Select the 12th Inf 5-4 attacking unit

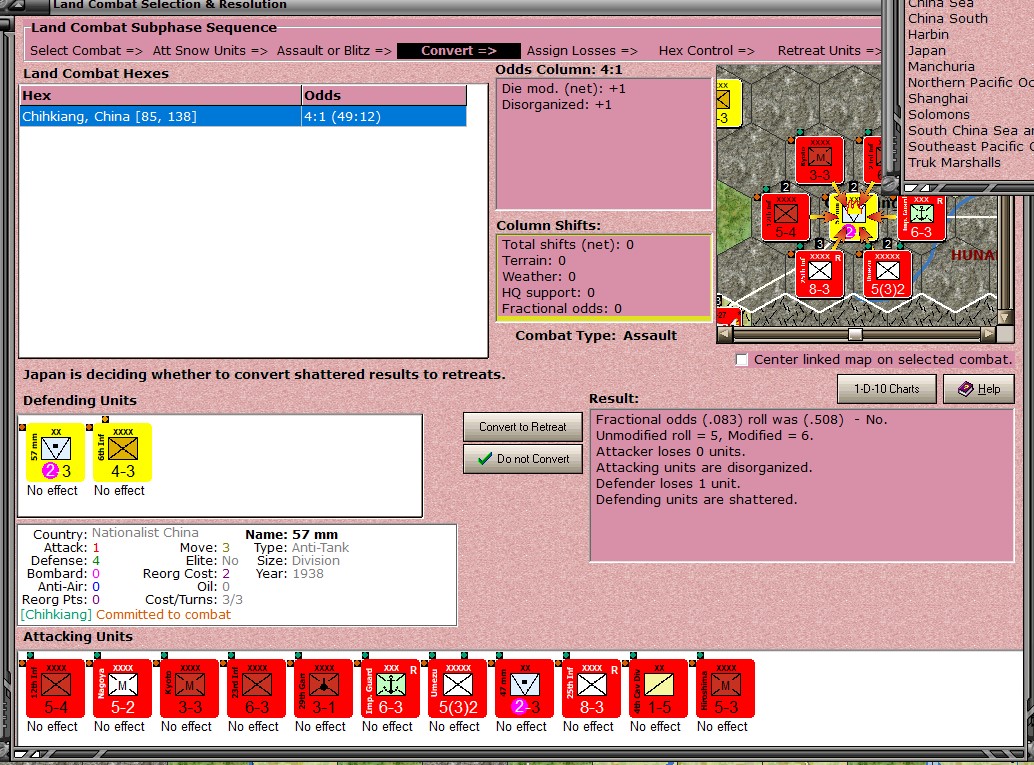[x=55, y=688]
